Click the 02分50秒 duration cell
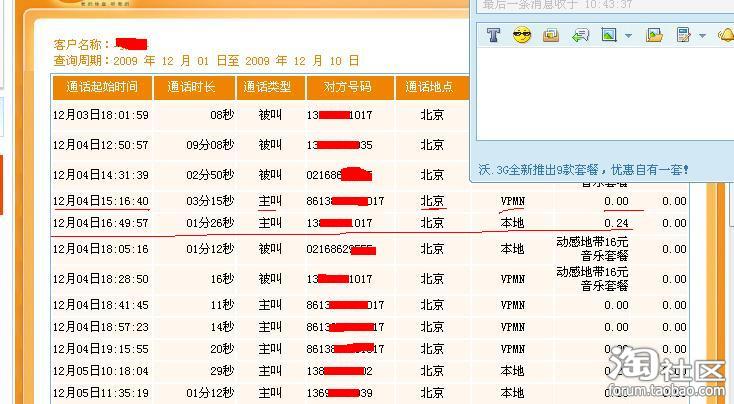Screen dimensions: 734x404 pyautogui.click(x=210, y=175)
